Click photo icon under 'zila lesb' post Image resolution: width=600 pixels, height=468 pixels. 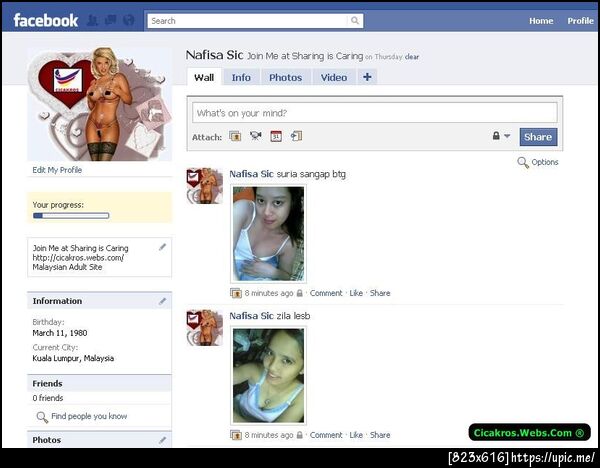point(236,435)
